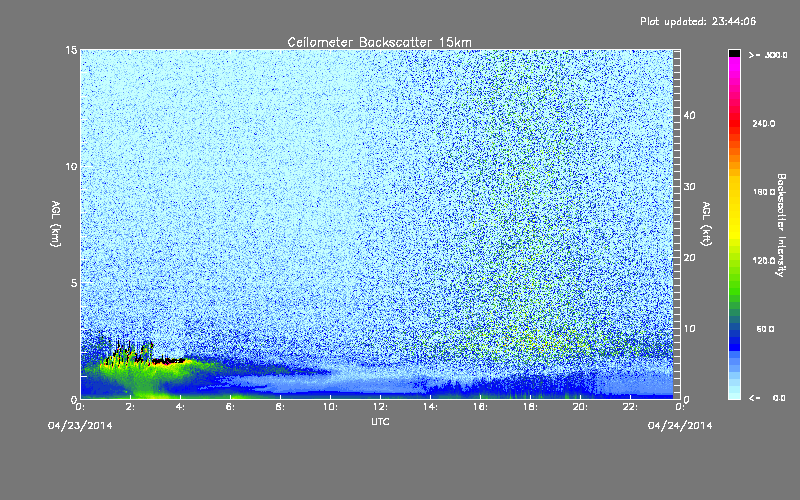Click the '10:' hour tick label
Image resolution: width=800 pixels, height=500 pixels.
331,407
